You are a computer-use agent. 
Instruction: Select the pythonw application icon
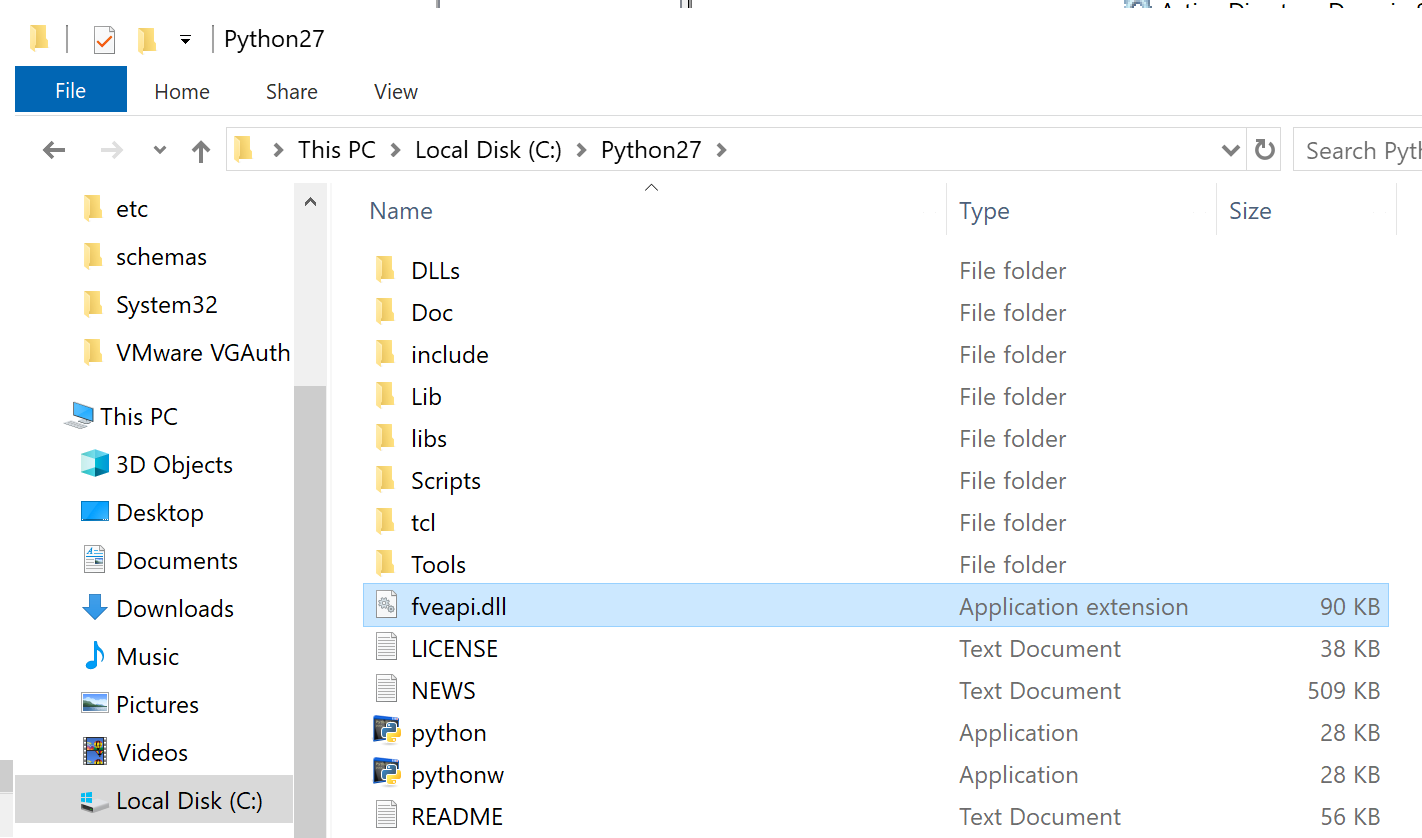(386, 774)
